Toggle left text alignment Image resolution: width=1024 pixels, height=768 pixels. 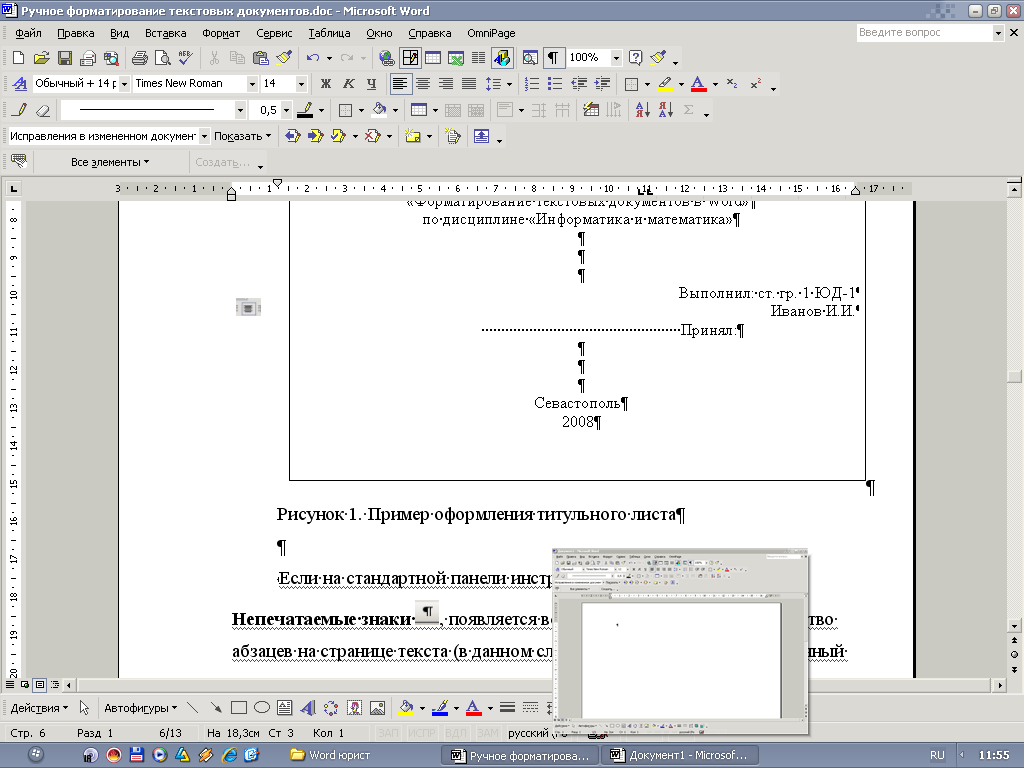(x=400, y=84)
